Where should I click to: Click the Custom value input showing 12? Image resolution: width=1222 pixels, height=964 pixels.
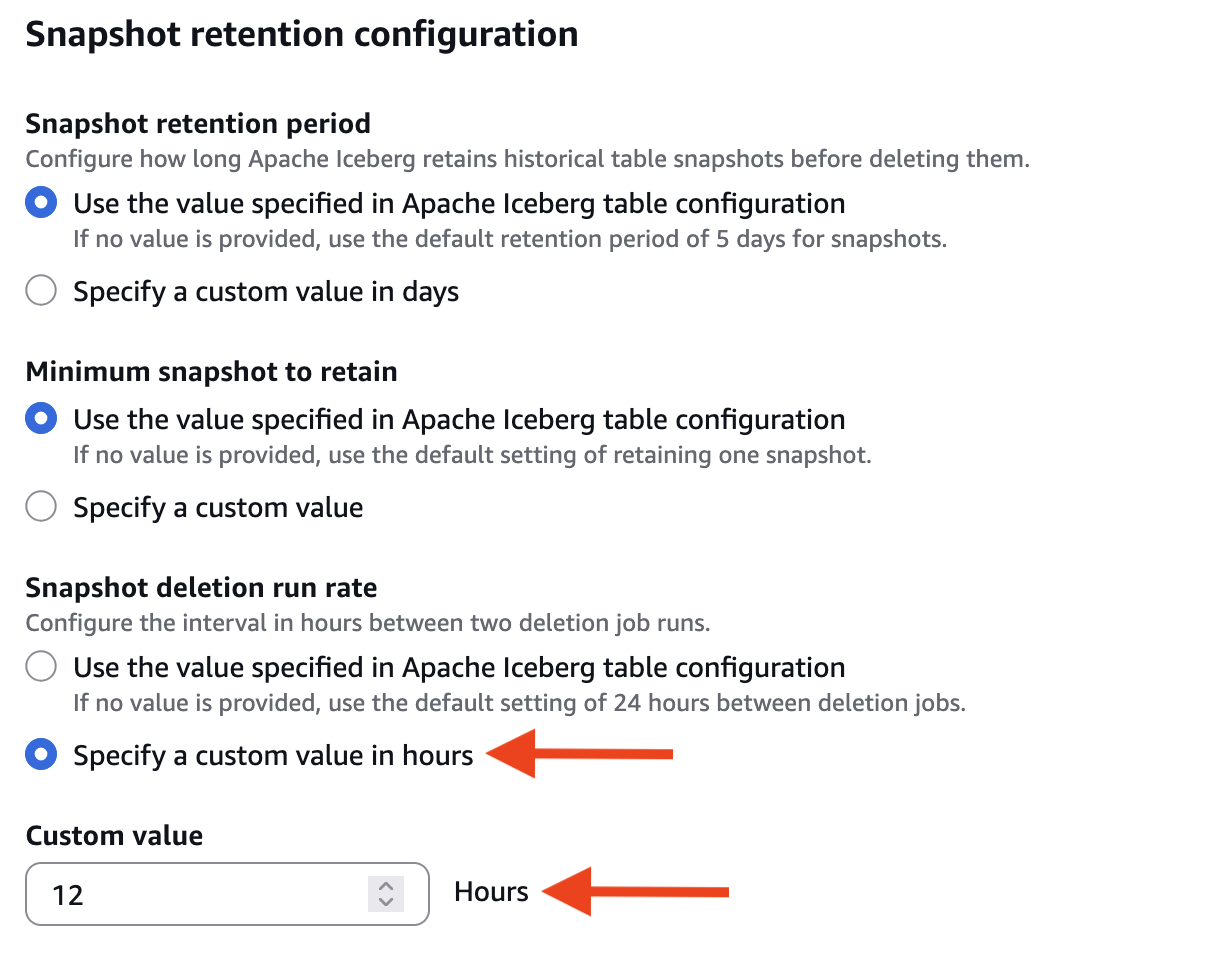(180, 894)
